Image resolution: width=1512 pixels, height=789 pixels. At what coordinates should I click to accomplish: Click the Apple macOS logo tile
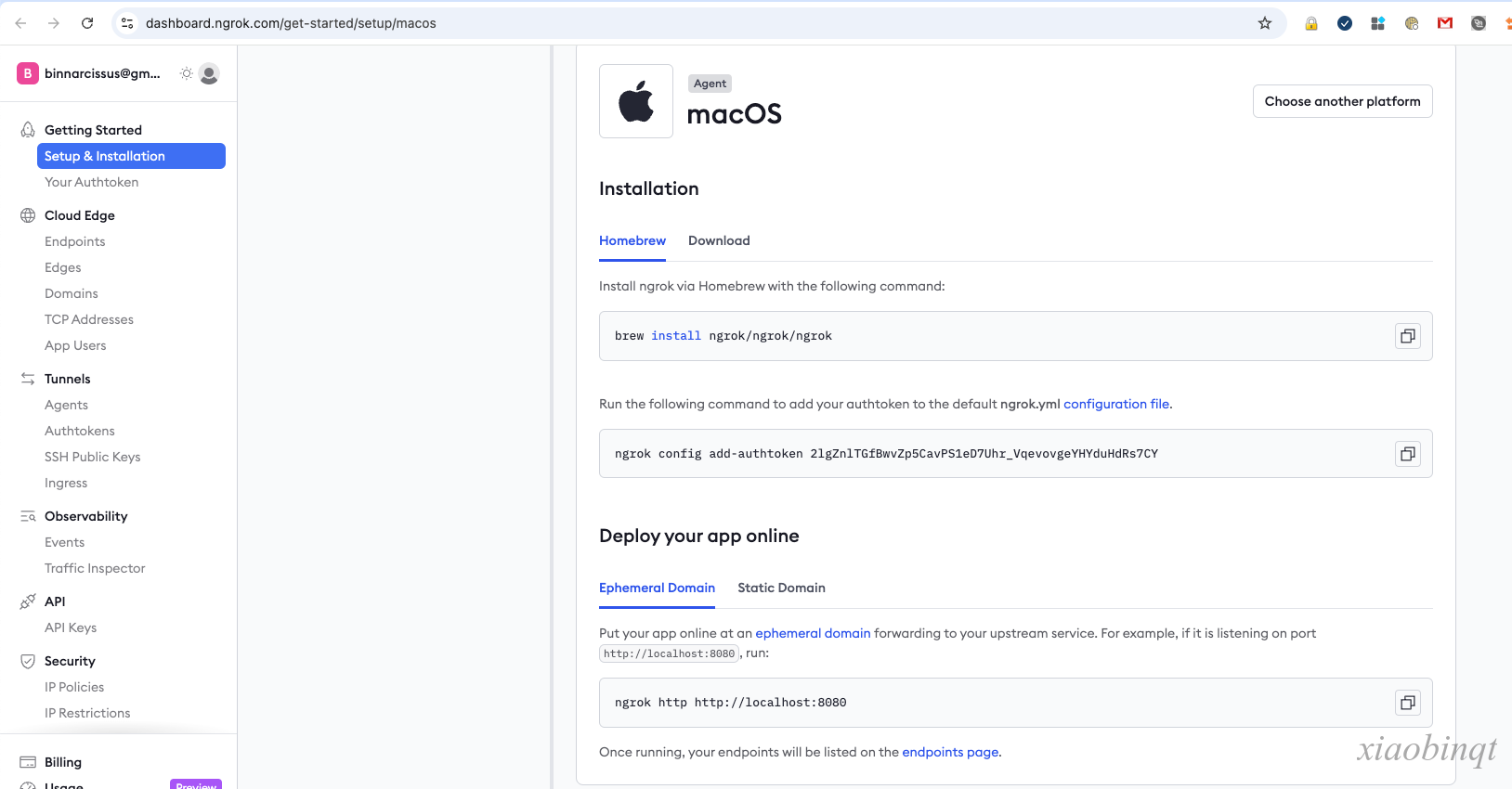point(636,101)
